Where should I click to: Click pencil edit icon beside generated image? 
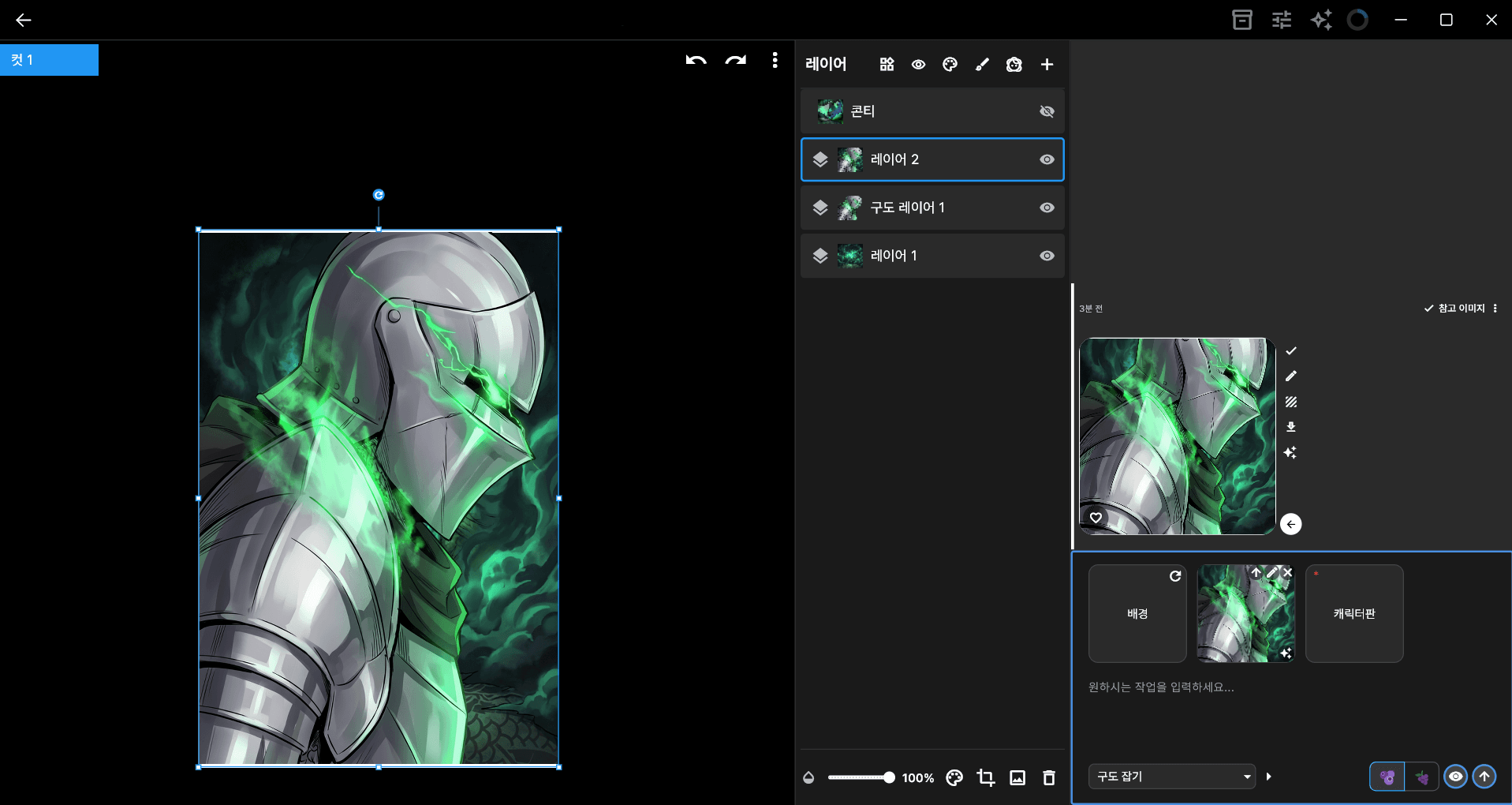point(1291,376)
